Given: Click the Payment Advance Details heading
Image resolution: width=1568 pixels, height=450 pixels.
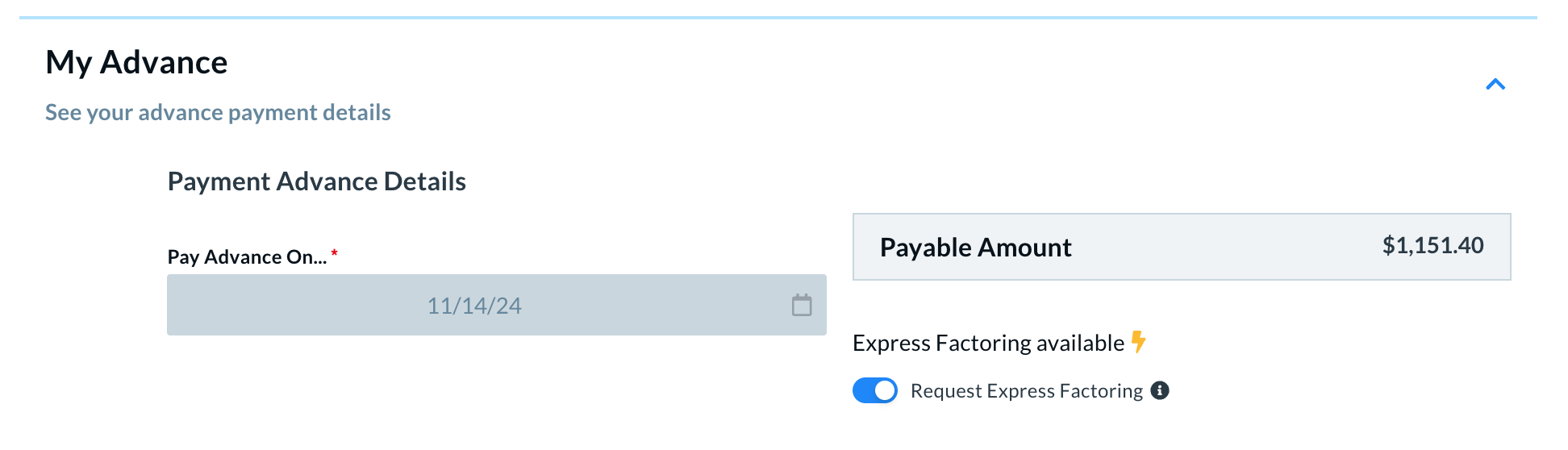Looking at the screenshot, I should [x=317, y=181].
